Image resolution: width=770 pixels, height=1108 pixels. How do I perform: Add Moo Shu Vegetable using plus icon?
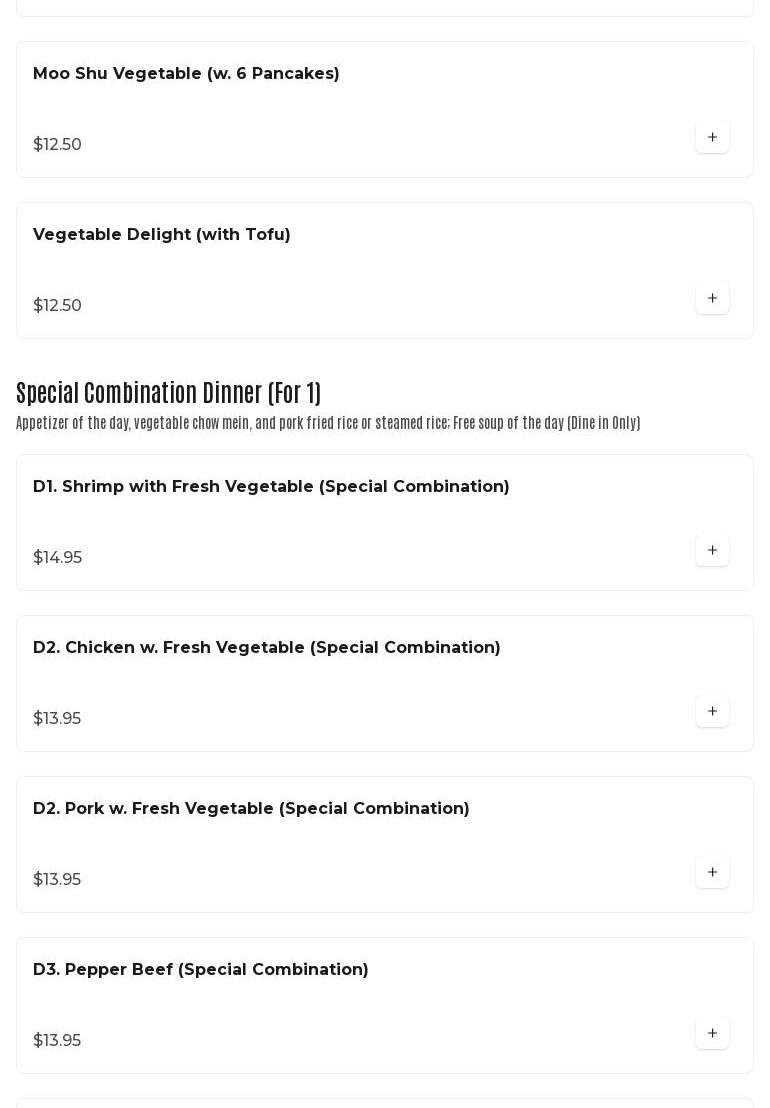click(712, 138)
